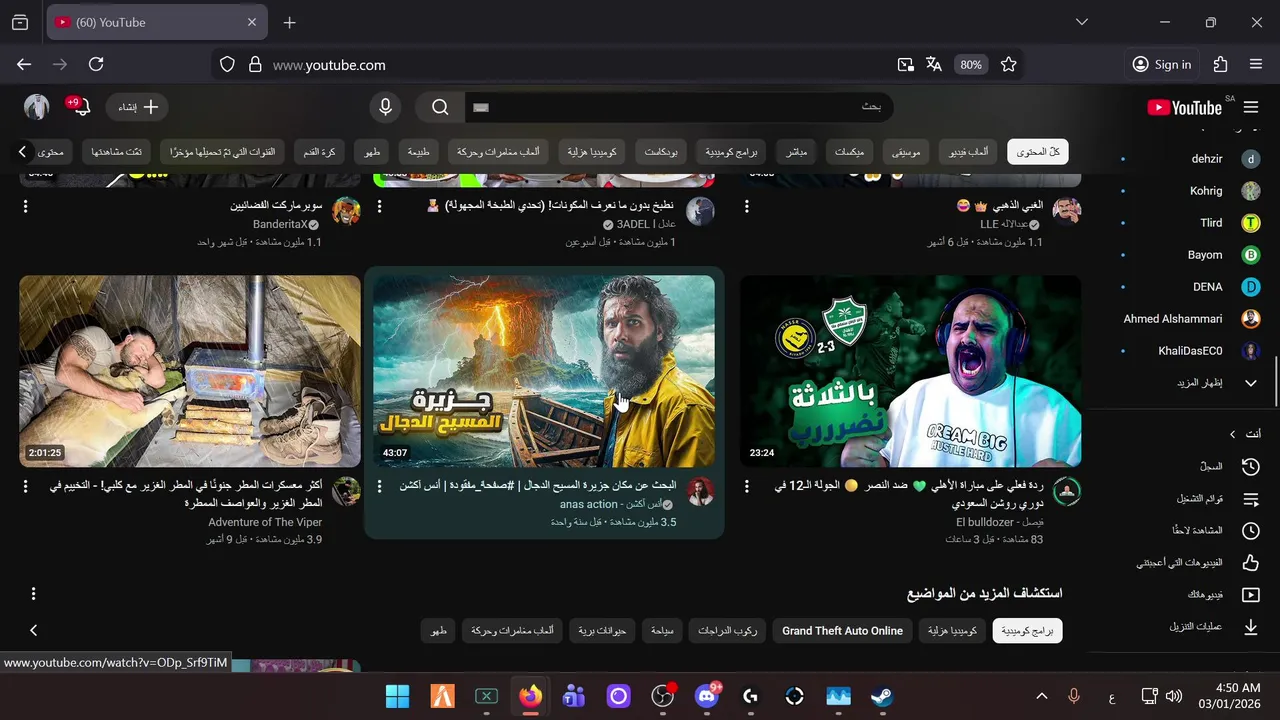
Task: Select the 'مباشر' filter chip
Action: [796, 152]
